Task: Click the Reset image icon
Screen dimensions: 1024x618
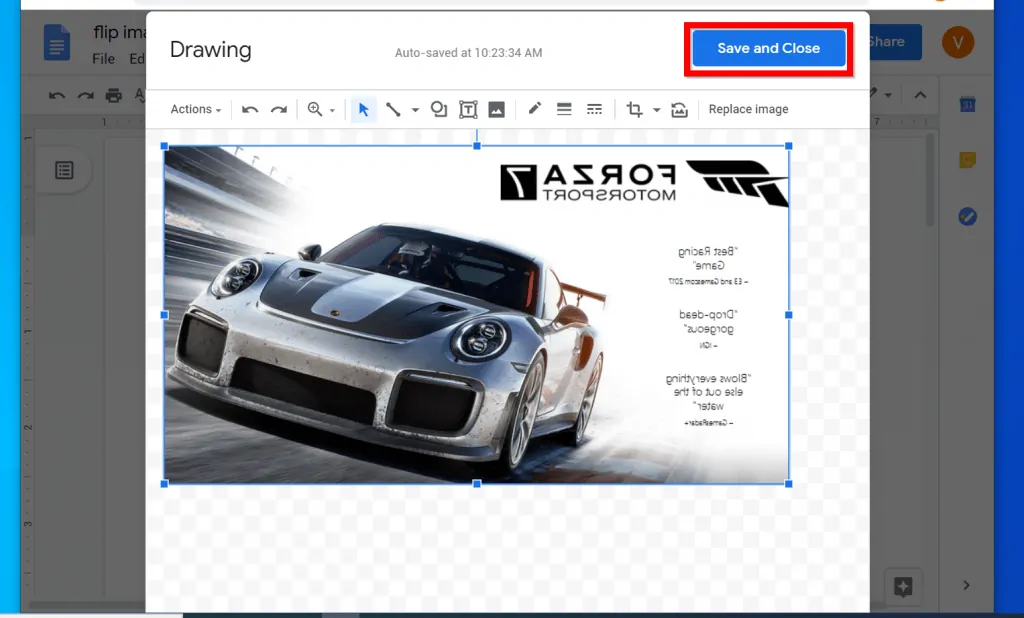Action: [x=679, y=109]
